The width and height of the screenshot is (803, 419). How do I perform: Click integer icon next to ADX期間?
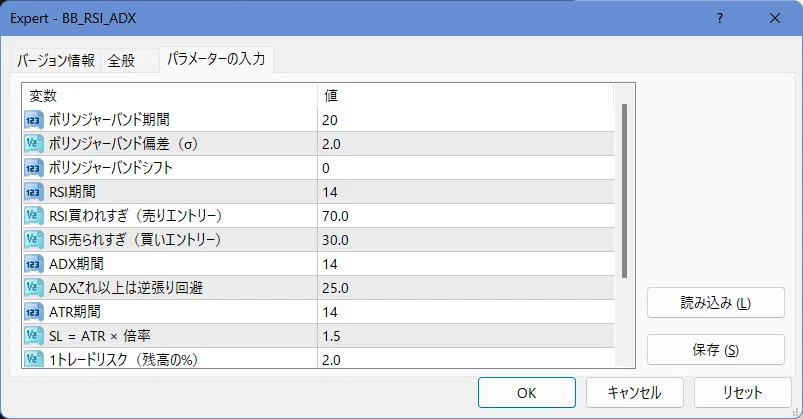pyautogui.click(x=33, y=264)
